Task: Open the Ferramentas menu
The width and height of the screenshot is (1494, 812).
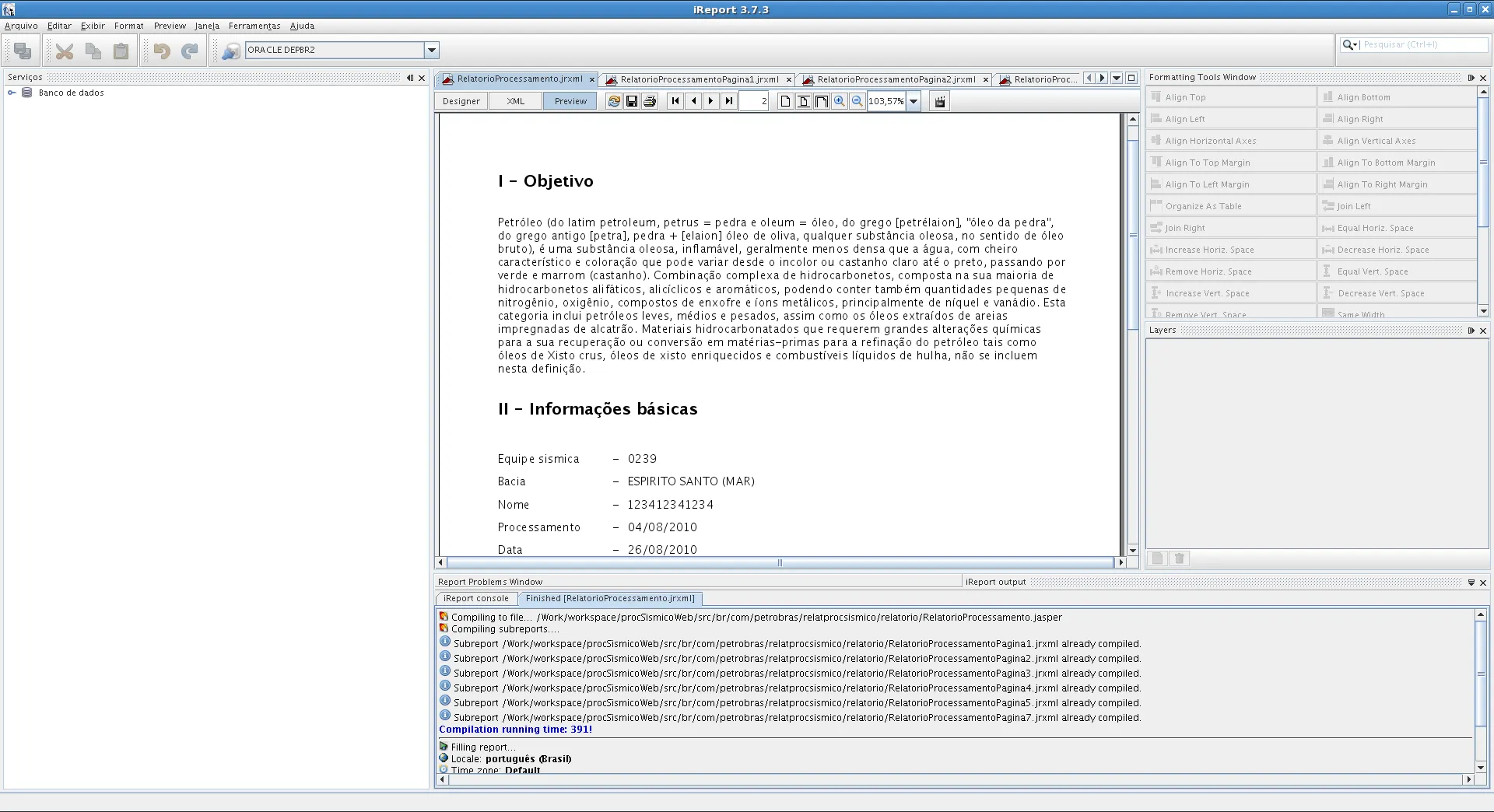Action: click(254, 26)
